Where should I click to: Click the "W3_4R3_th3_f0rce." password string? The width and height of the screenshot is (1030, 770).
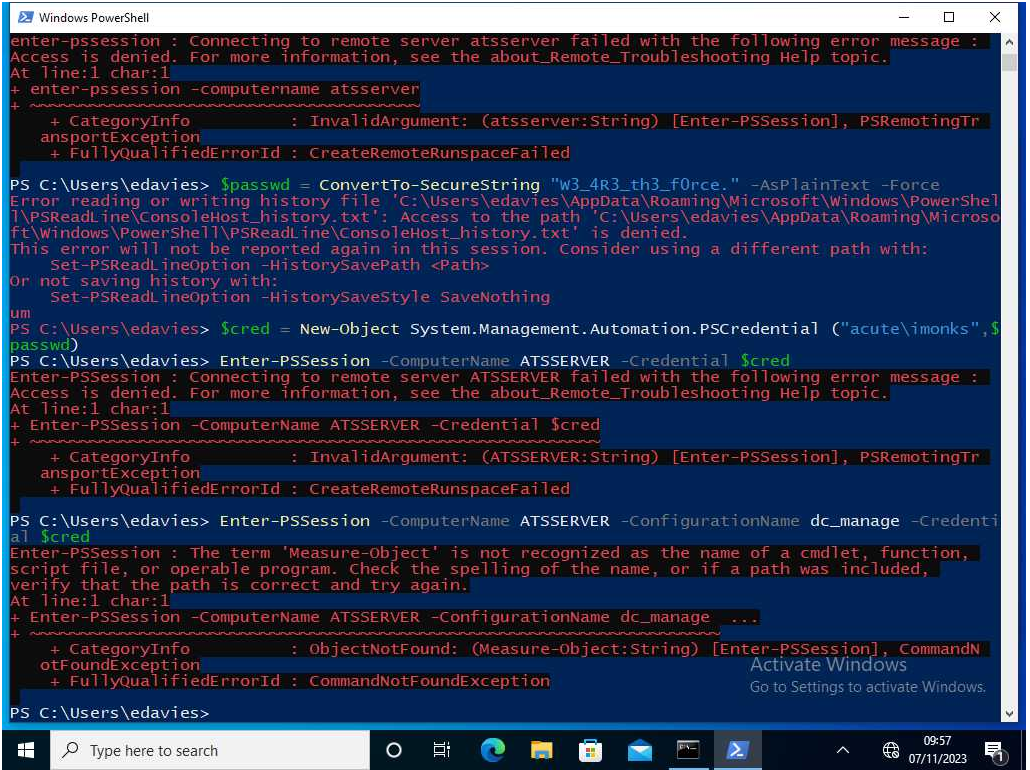pyautogui.click(x=644, y=185)
